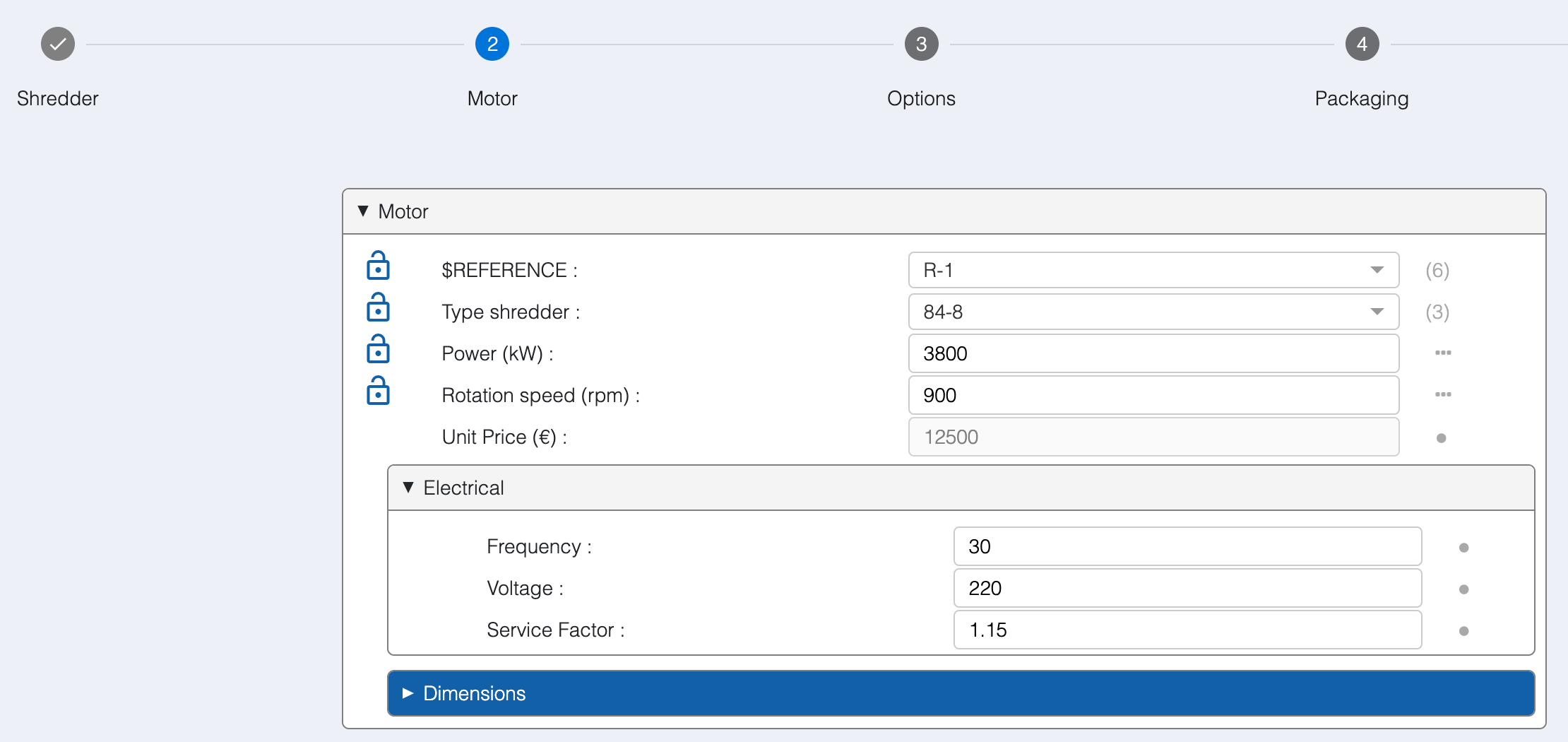
Task: Click the dot indicator beside Service Factor
Action: click(x=1464, y=630)
